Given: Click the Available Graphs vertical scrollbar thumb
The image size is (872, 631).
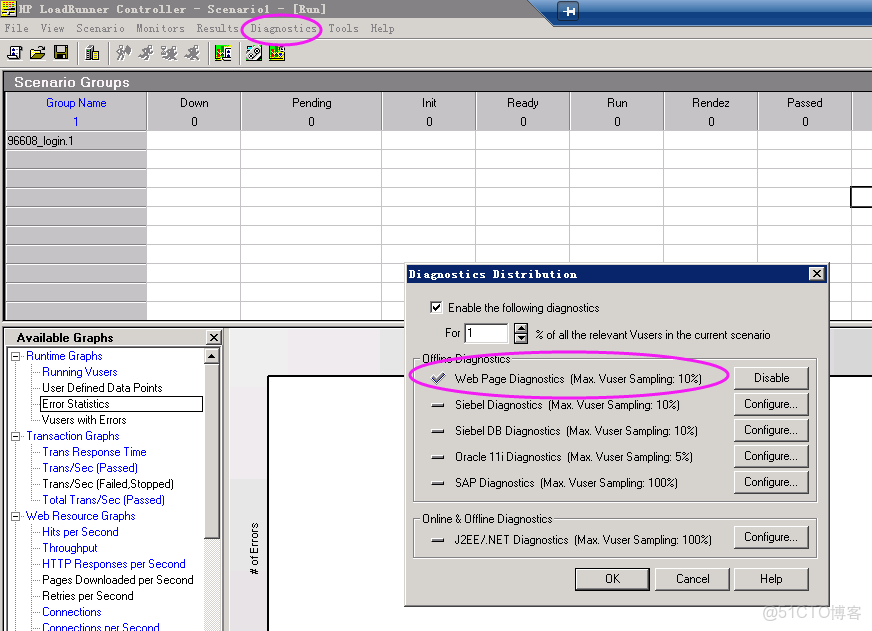Looking at the screenshot, I should point(211,450).
